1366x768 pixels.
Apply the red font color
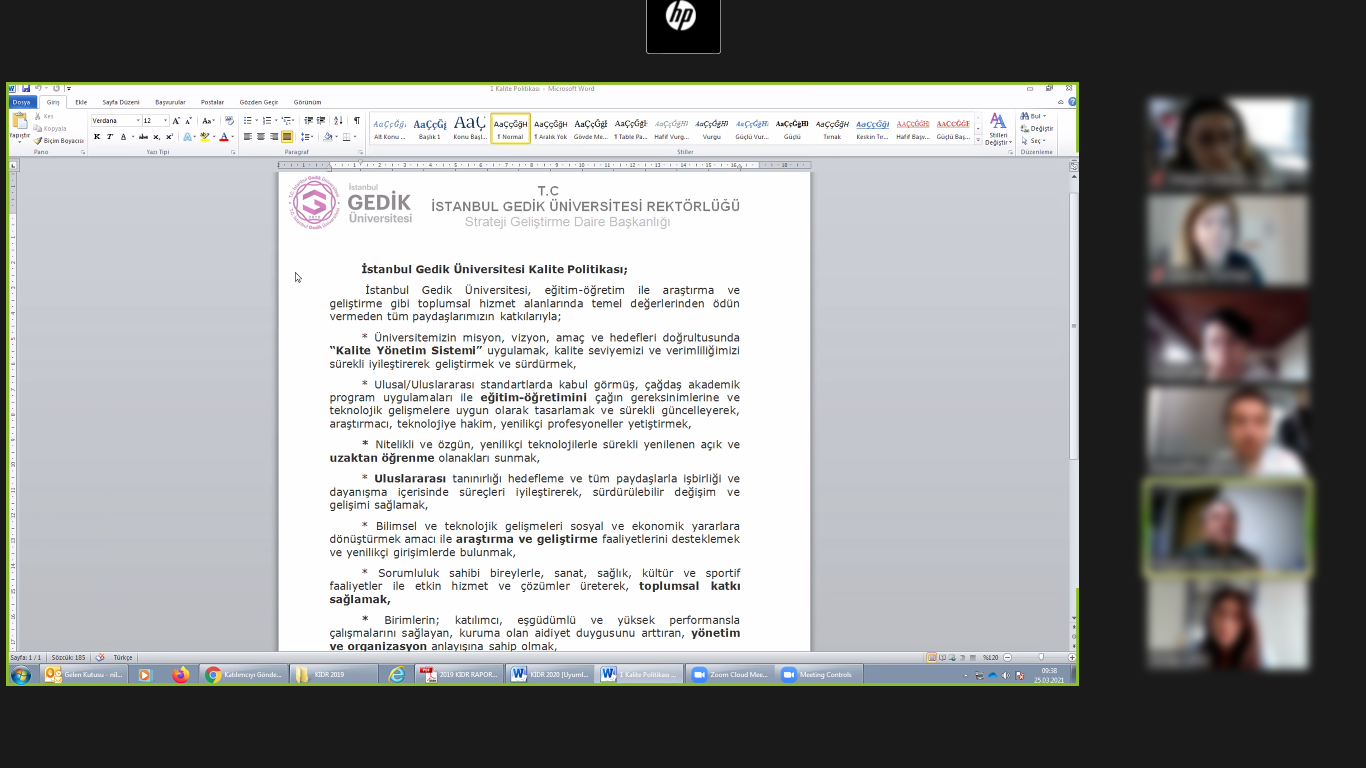click(224, 137)
